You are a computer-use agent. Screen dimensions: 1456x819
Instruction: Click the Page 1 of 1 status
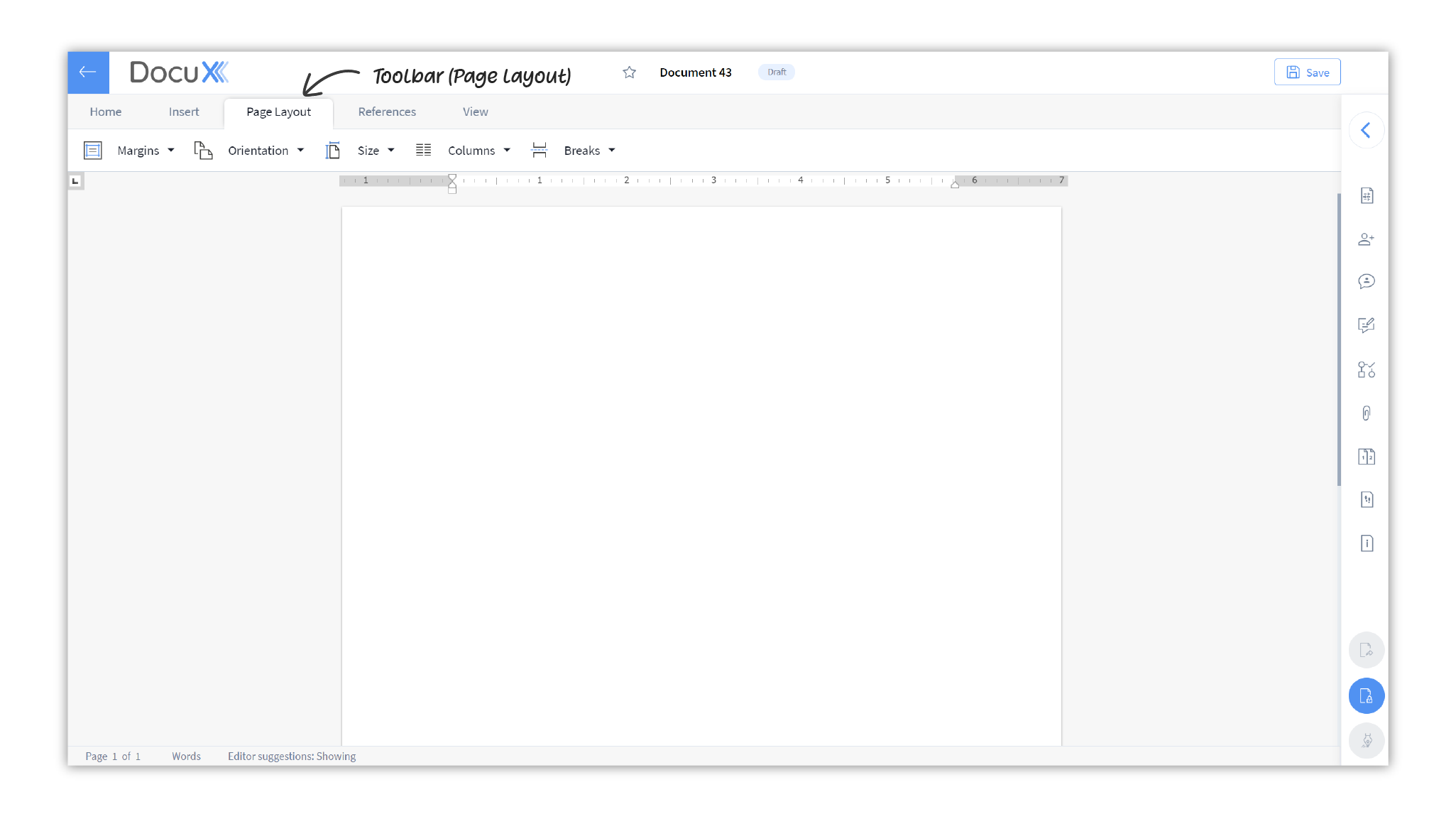coord(113,756)
